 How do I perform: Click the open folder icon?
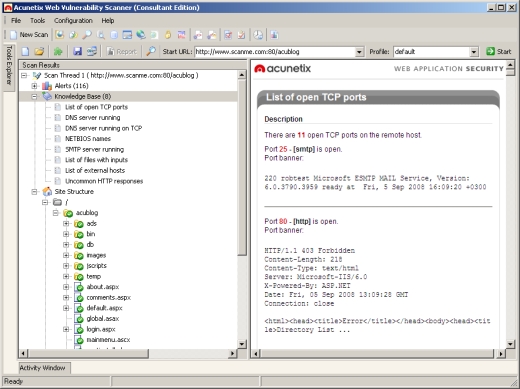(39, 51)
